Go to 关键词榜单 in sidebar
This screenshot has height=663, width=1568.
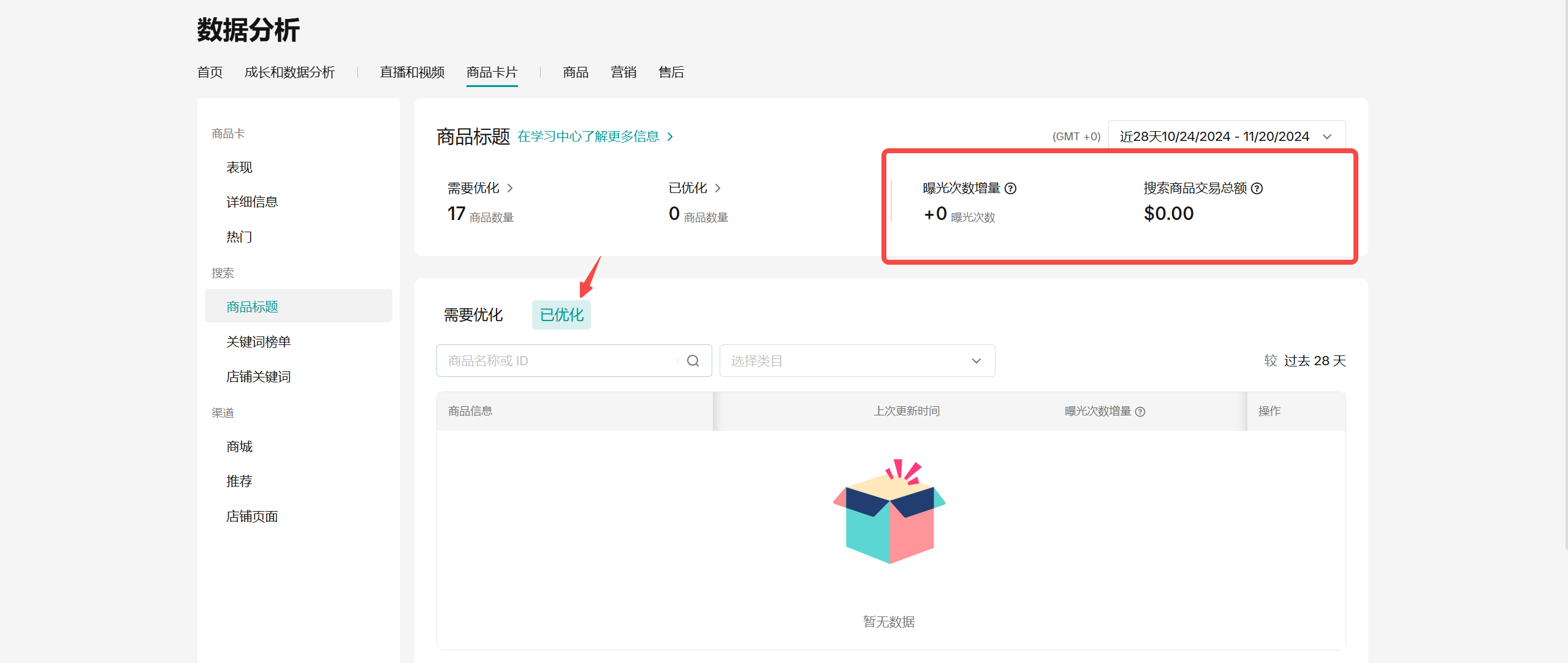pyautogui.click(x=258, y=342)
